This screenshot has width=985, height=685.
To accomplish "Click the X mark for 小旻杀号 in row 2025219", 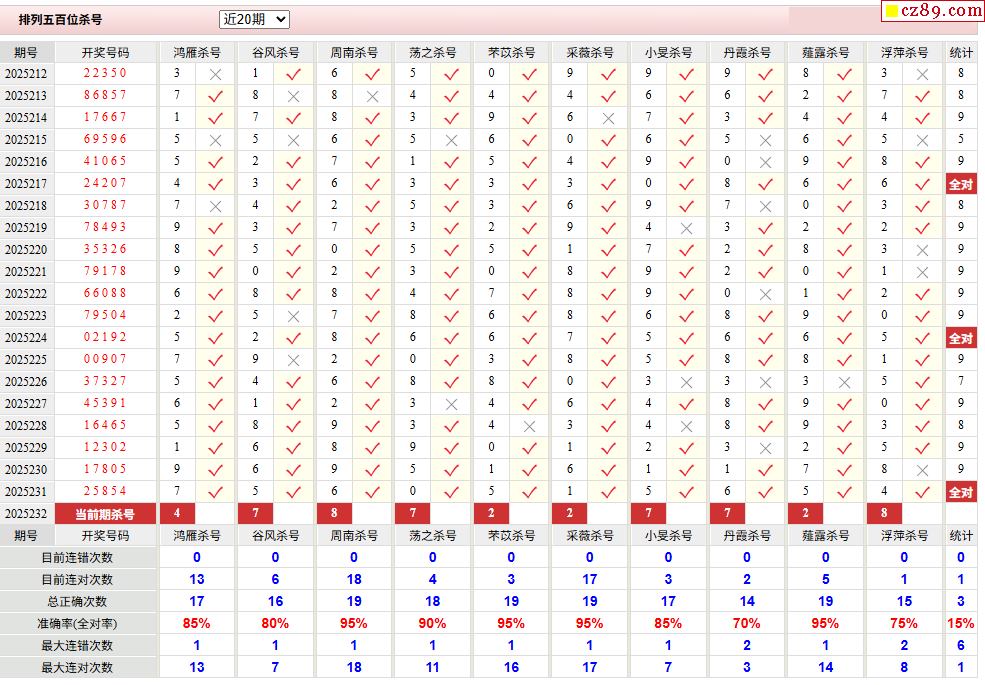I will pyautogui.click(x=687, y=228).
